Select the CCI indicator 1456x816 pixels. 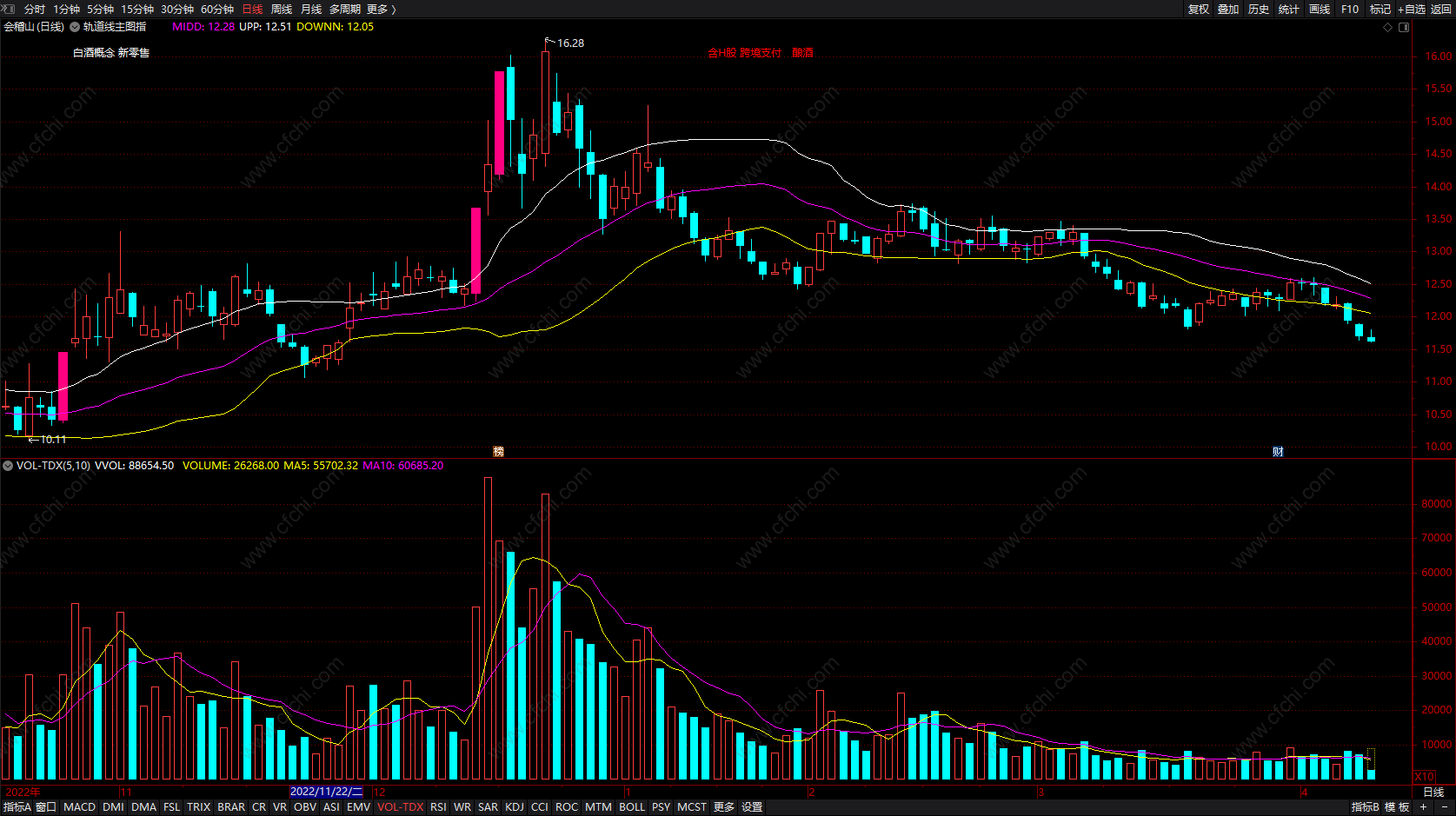540,807
